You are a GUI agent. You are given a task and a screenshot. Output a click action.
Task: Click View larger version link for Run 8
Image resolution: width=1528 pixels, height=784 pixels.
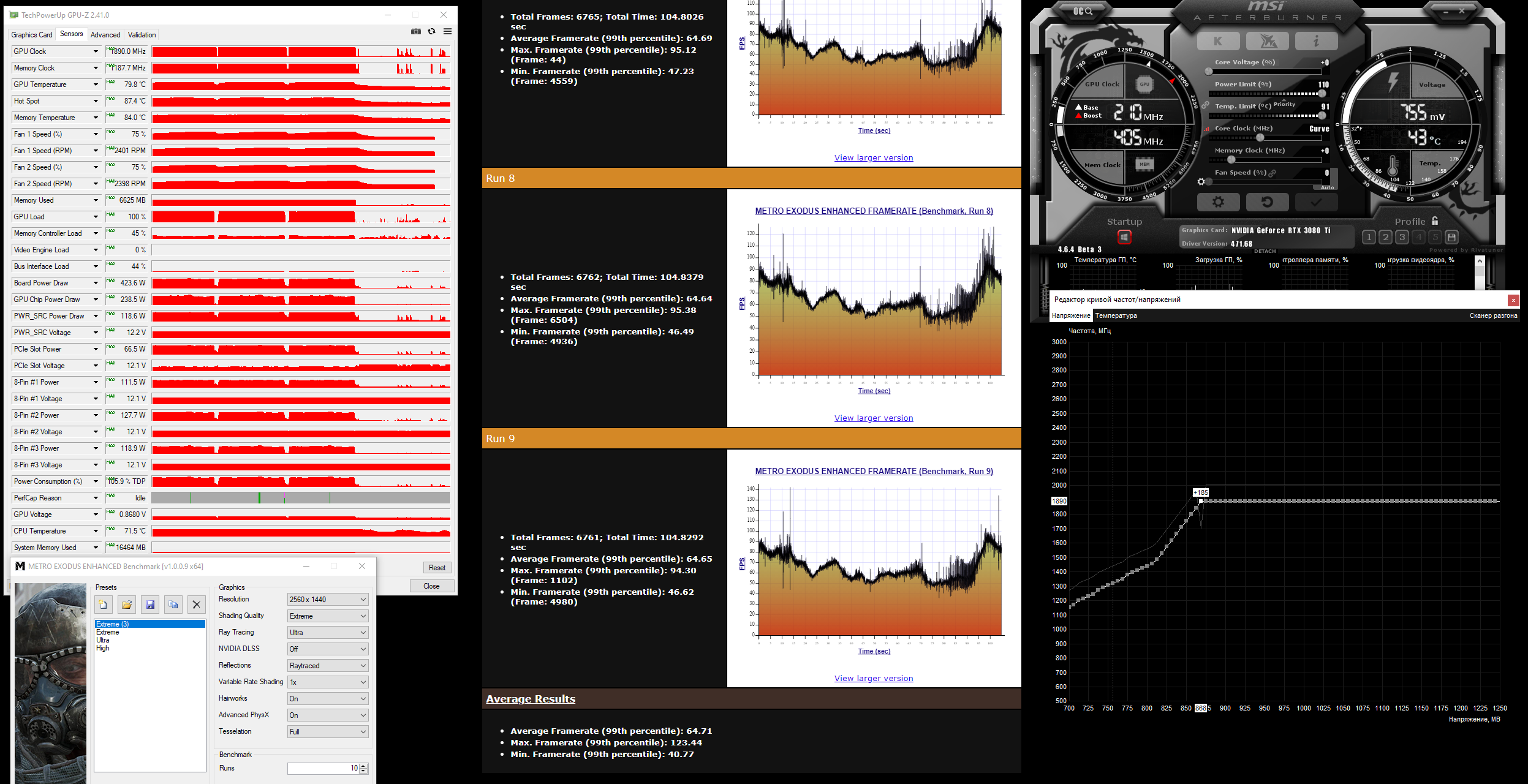pyautogui.click(x=873, y=418)
